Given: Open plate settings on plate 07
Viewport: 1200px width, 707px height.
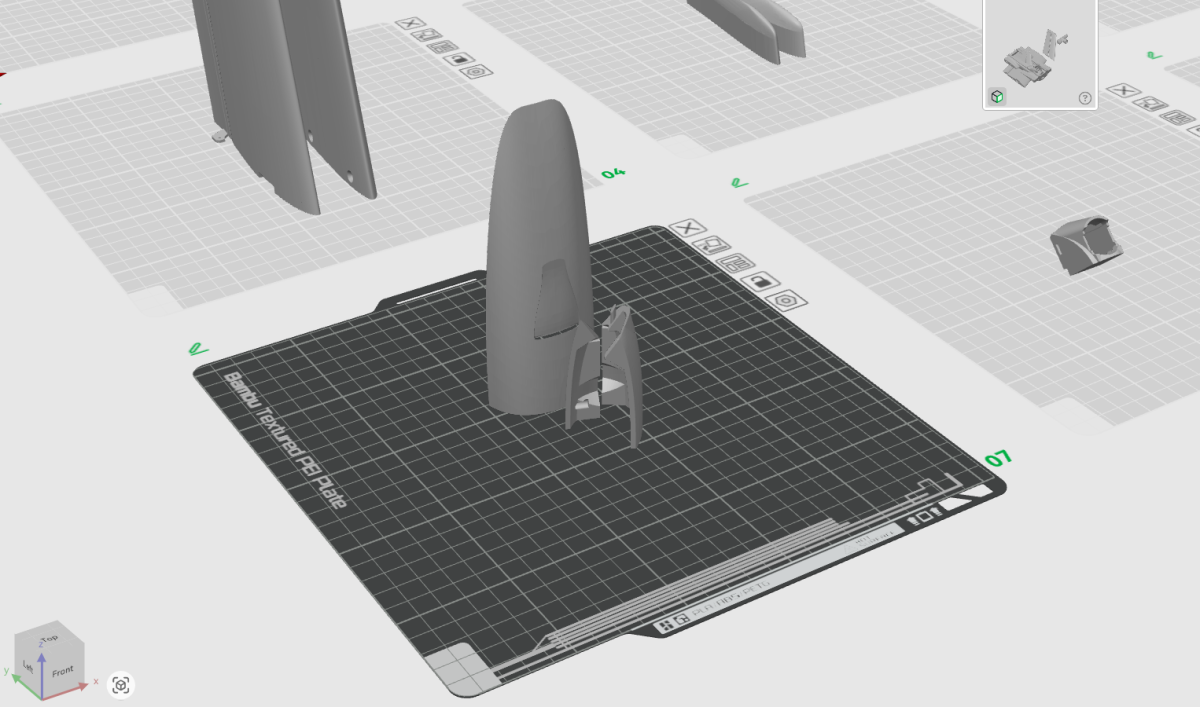Looking at the screenshot, I should point(788,299).
